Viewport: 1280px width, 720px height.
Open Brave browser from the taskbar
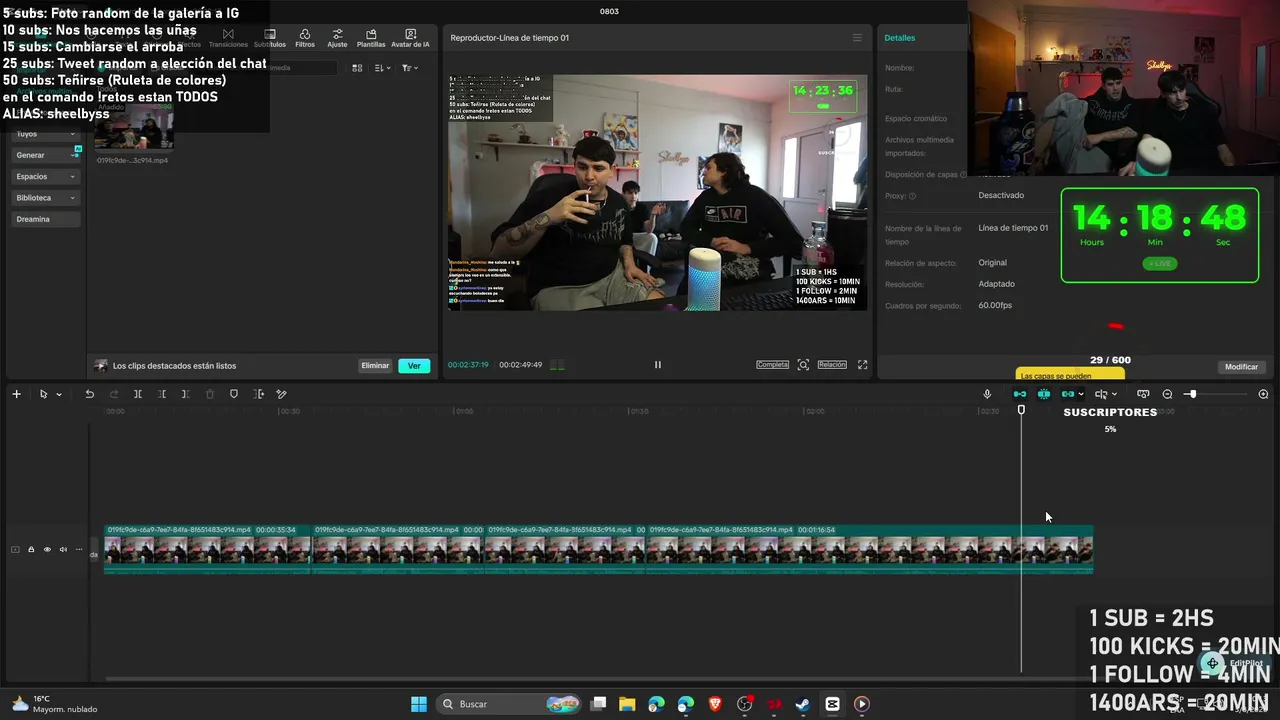715,704
